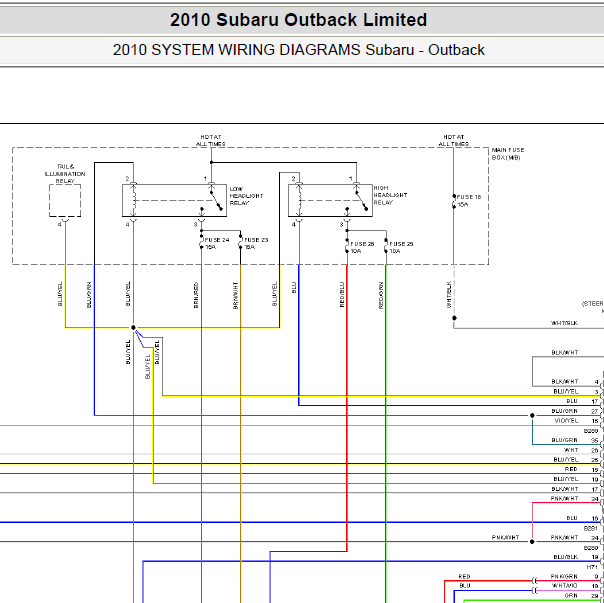Image resolution: width=604 pixels, height=603 pixels.
Task: Select the "FUSE 16 15A" label
Action: point(469,200)
